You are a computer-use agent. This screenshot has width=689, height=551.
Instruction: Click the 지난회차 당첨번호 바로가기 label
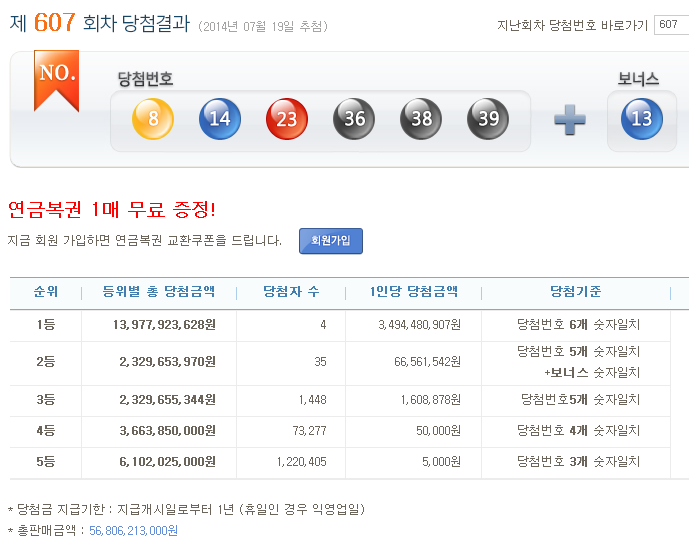(x=573, y=25)
